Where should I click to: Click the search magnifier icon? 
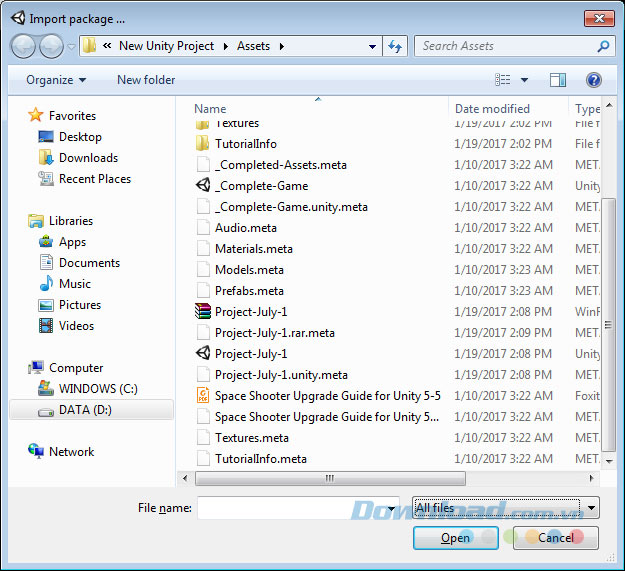[603, 46]
